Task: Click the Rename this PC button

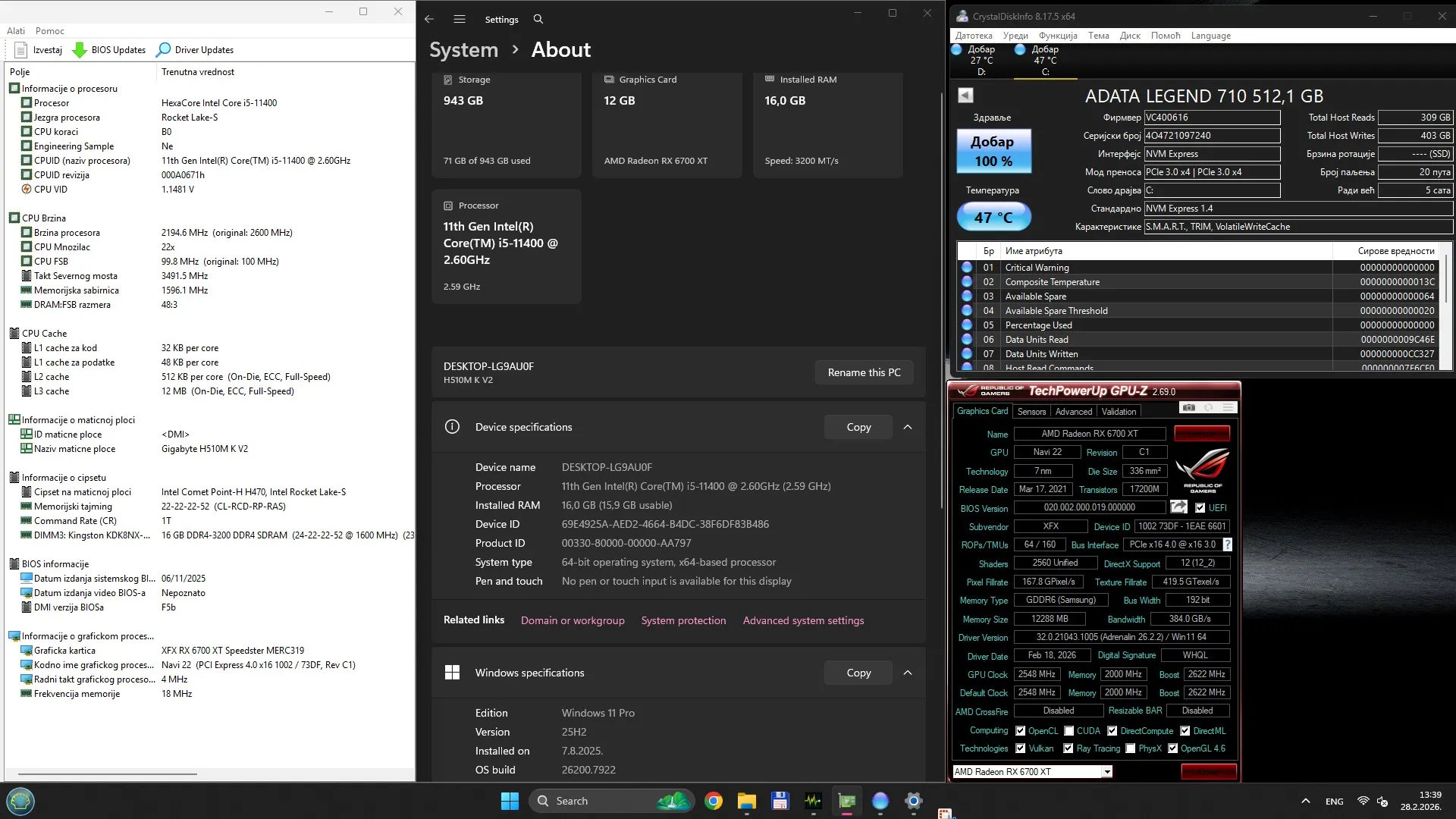Action: [x=864, y=372]
